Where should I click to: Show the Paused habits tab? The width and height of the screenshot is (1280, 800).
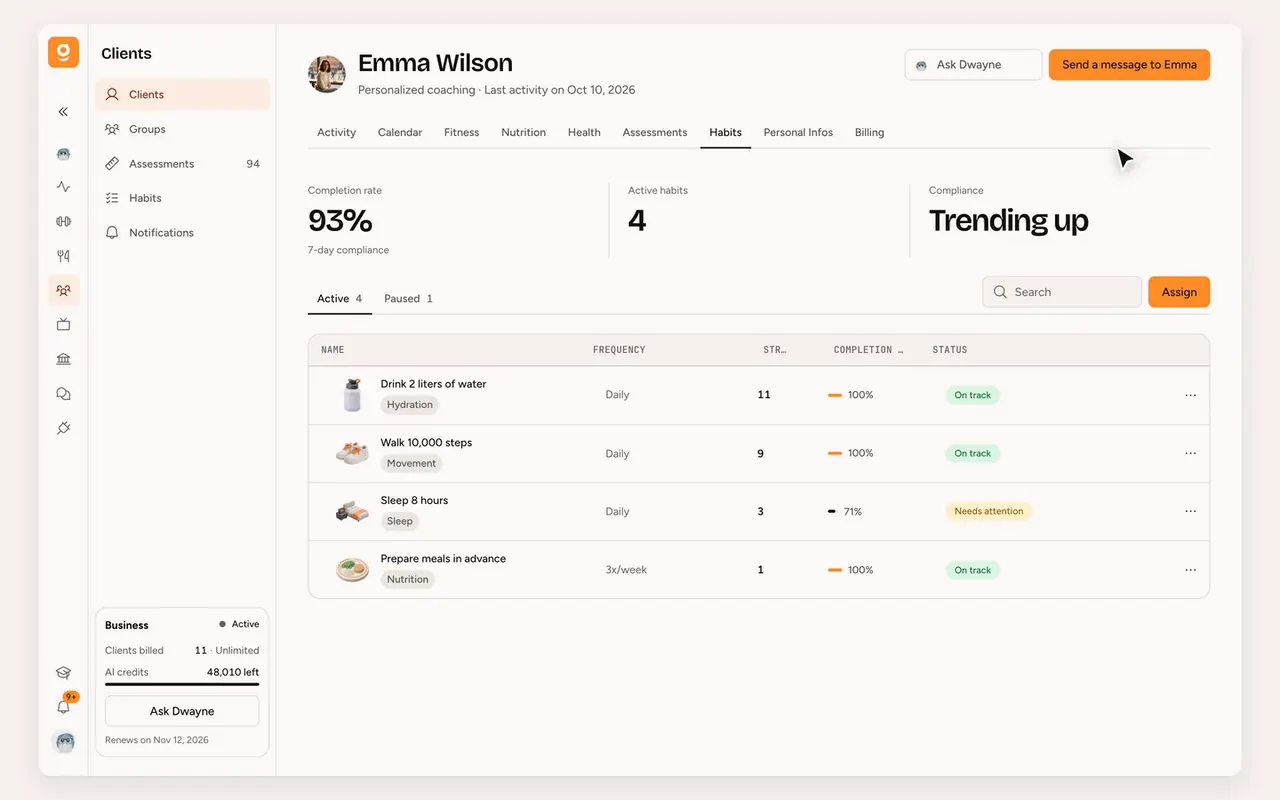(x=408, y=298)
